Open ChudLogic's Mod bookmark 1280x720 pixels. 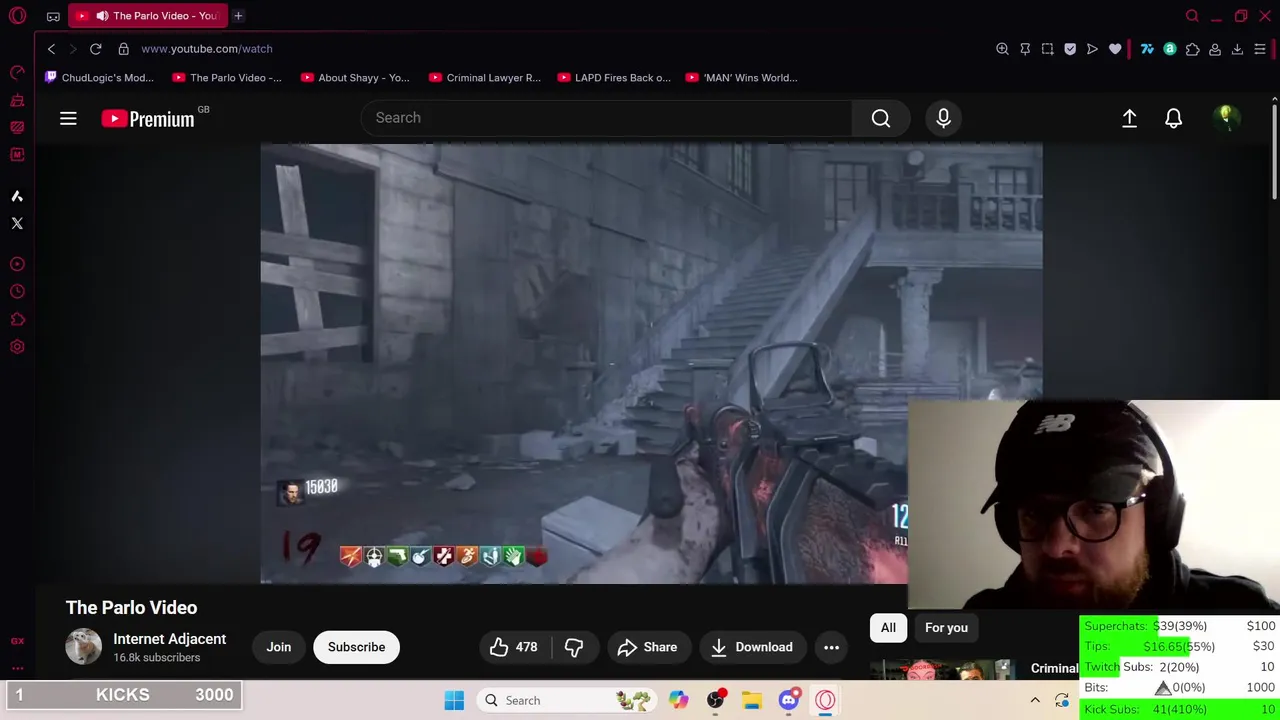[99, 78]
